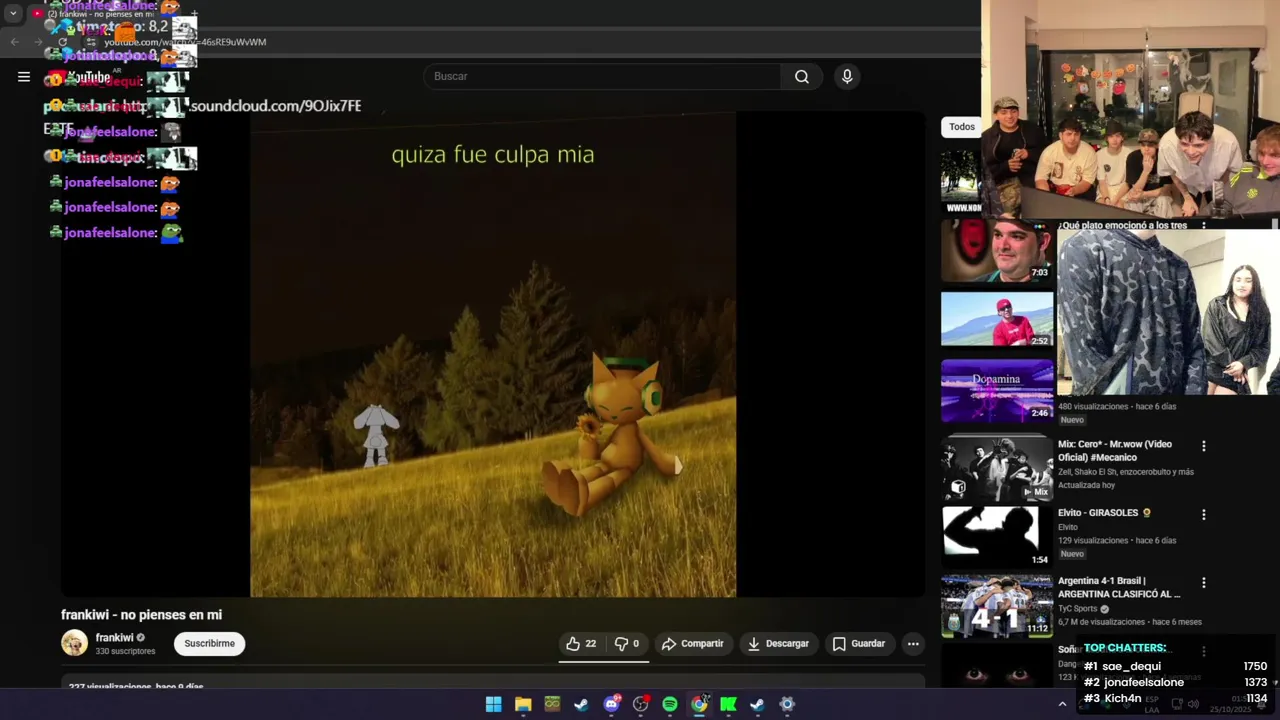Like the video with thumbs up

click(x=581, y=644)
